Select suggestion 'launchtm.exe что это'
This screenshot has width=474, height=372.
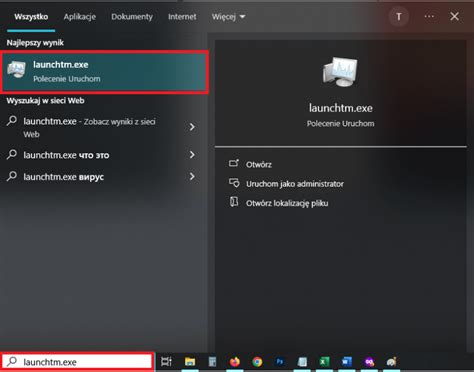coord(66,155)
